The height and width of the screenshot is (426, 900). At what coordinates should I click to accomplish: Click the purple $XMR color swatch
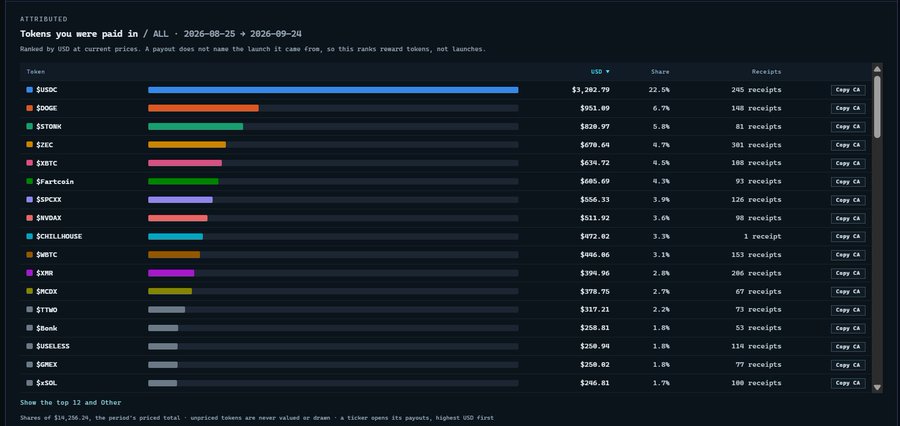pos(29,273)
